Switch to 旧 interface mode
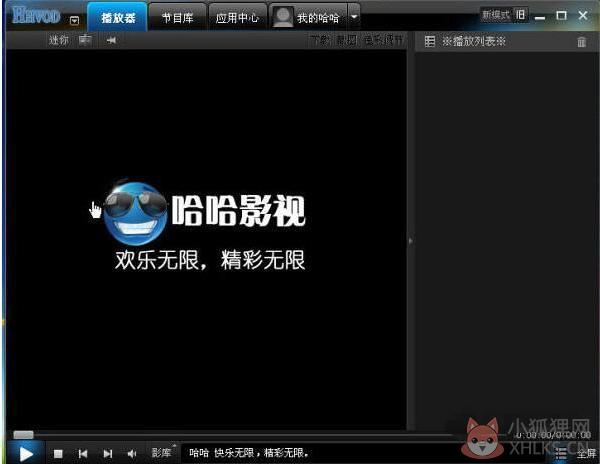Image resolution: width=600 pixels, height=464 pixels. (520, 15)
